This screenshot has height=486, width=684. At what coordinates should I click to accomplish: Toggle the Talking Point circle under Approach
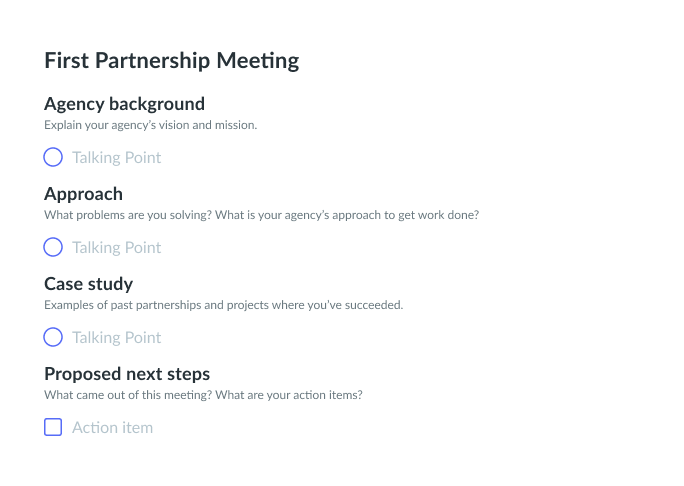pos(53,247)
